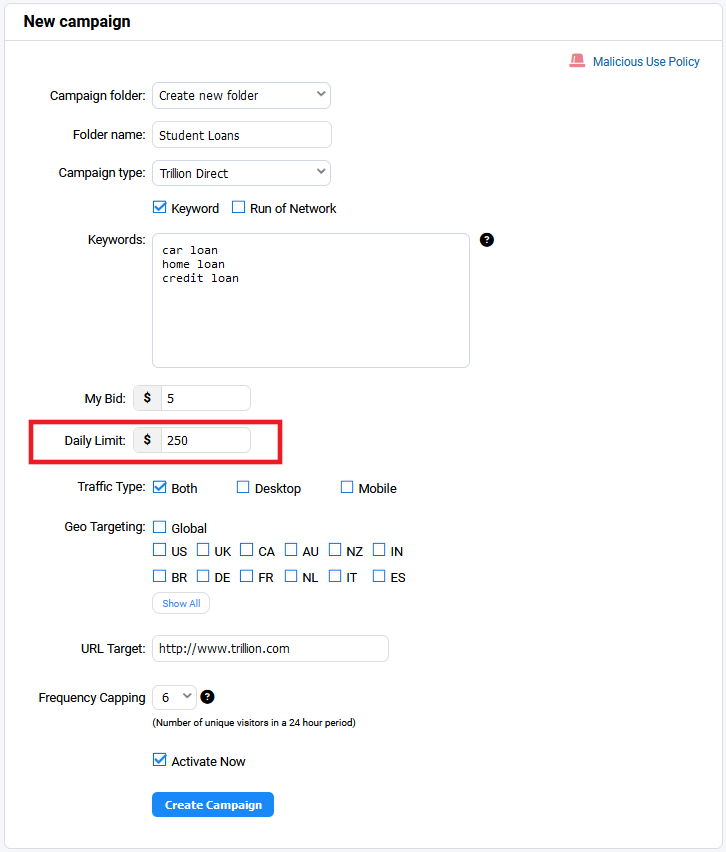The image size is (726, 852).
Task: Uncheck the Activate Now checkbox
Action: [x=159, y=760]
